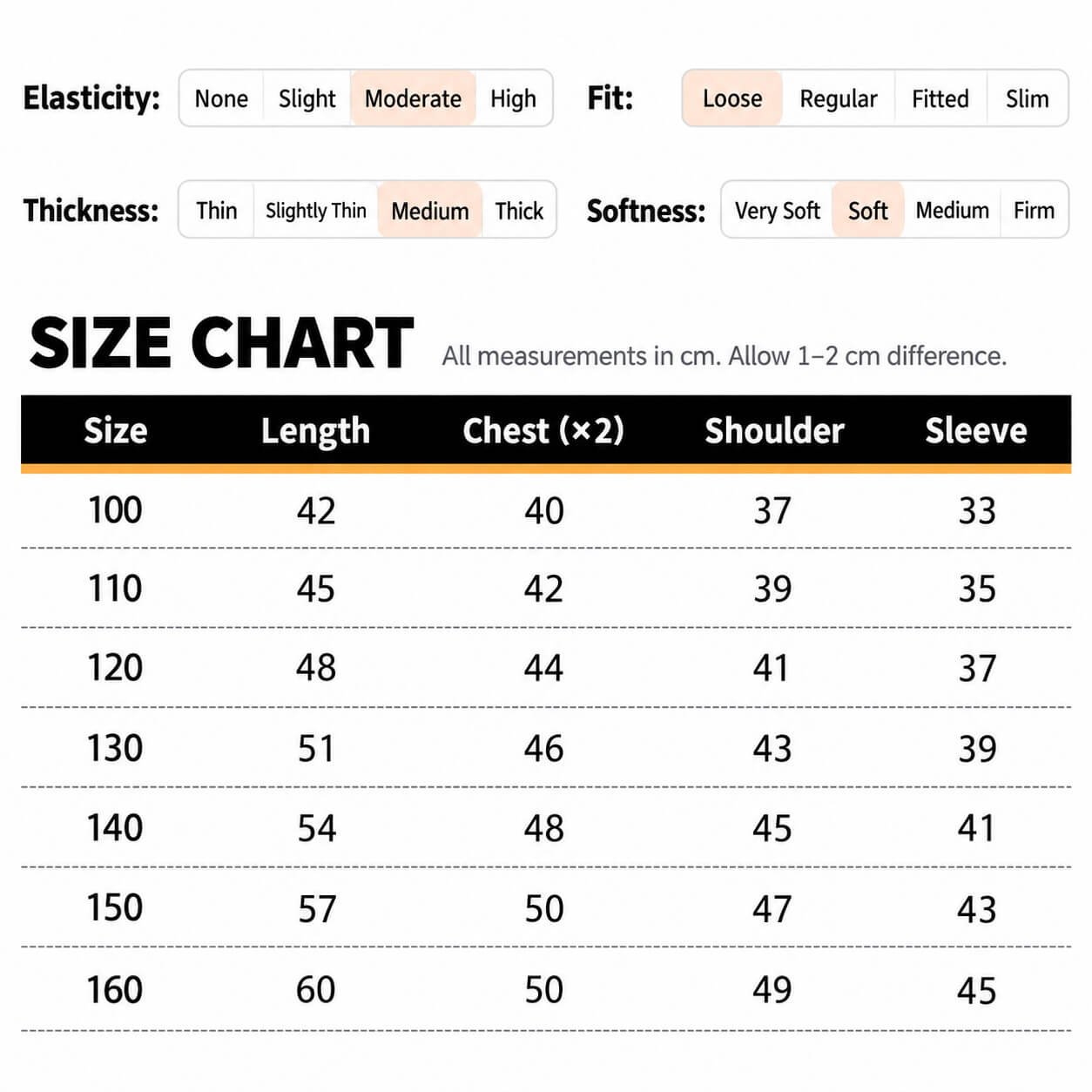Select Slight elasticity option
1092x1092 pixels.
[307, 98]
